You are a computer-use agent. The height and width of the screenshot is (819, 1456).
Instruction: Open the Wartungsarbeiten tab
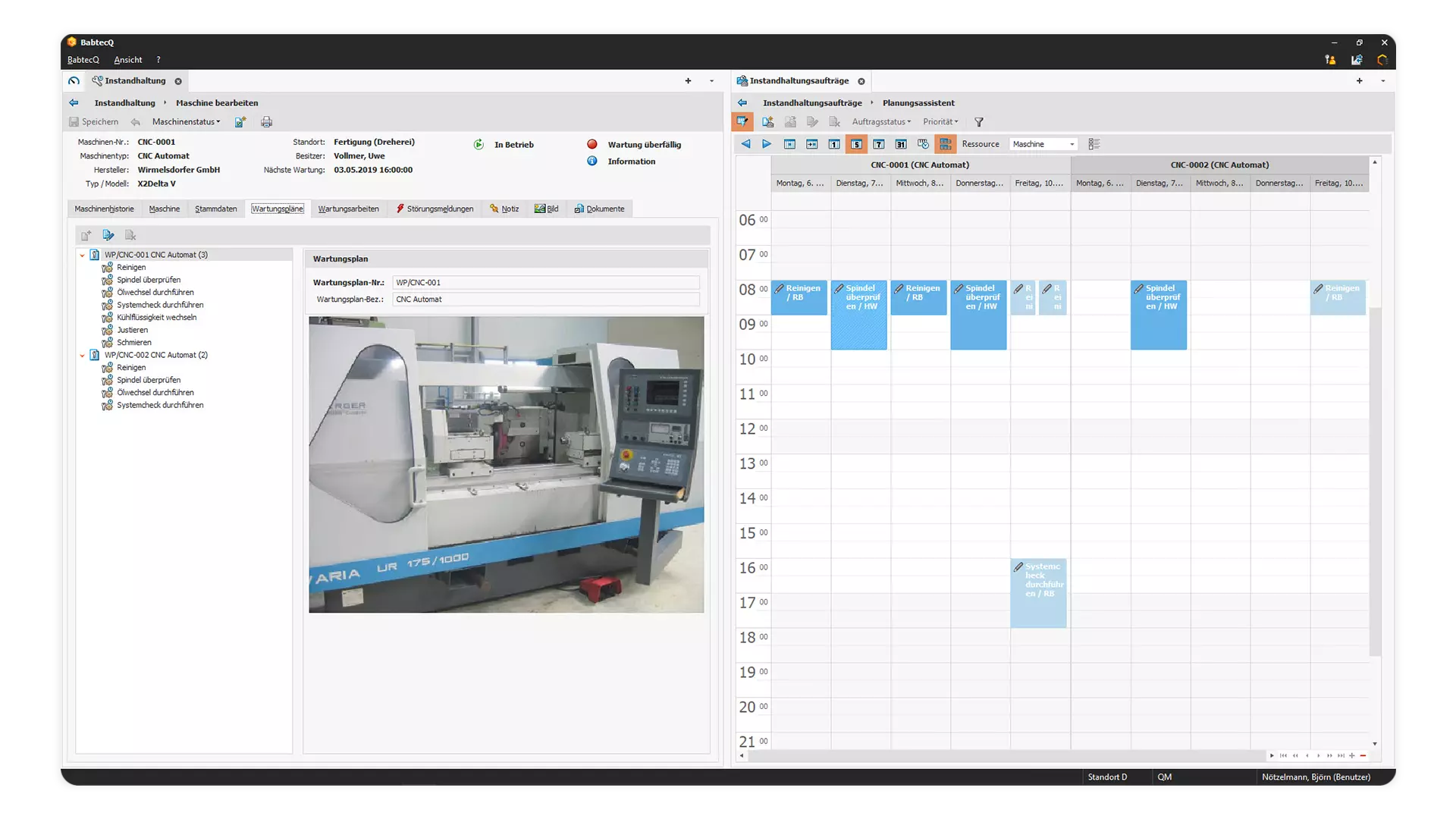(x=348, y=209)
